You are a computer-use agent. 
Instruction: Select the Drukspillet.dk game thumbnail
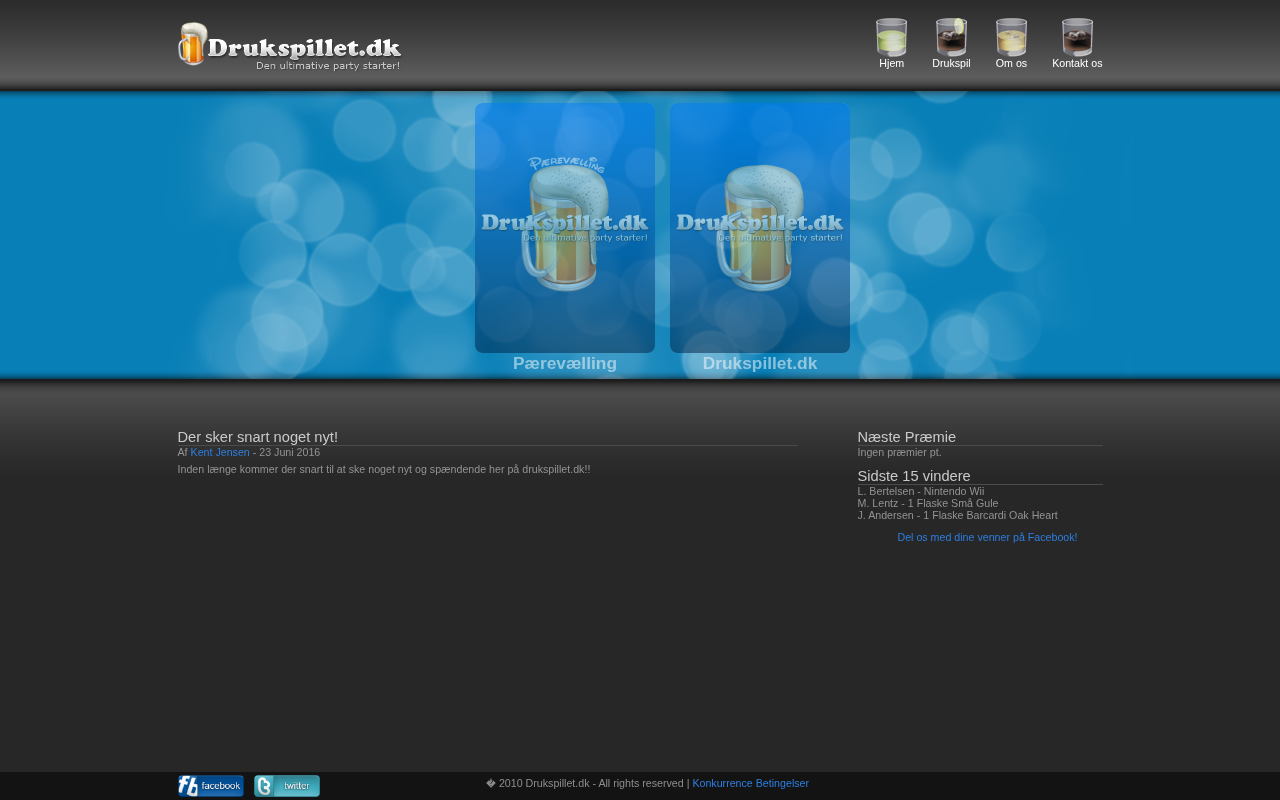coord(760,228)
